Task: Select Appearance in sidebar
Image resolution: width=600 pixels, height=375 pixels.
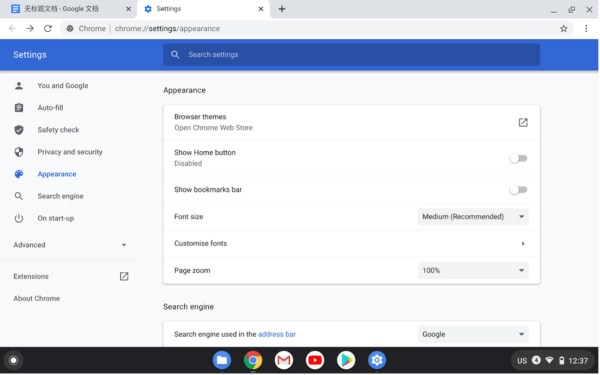Action: pyautogui.click(x=57, y=174)
